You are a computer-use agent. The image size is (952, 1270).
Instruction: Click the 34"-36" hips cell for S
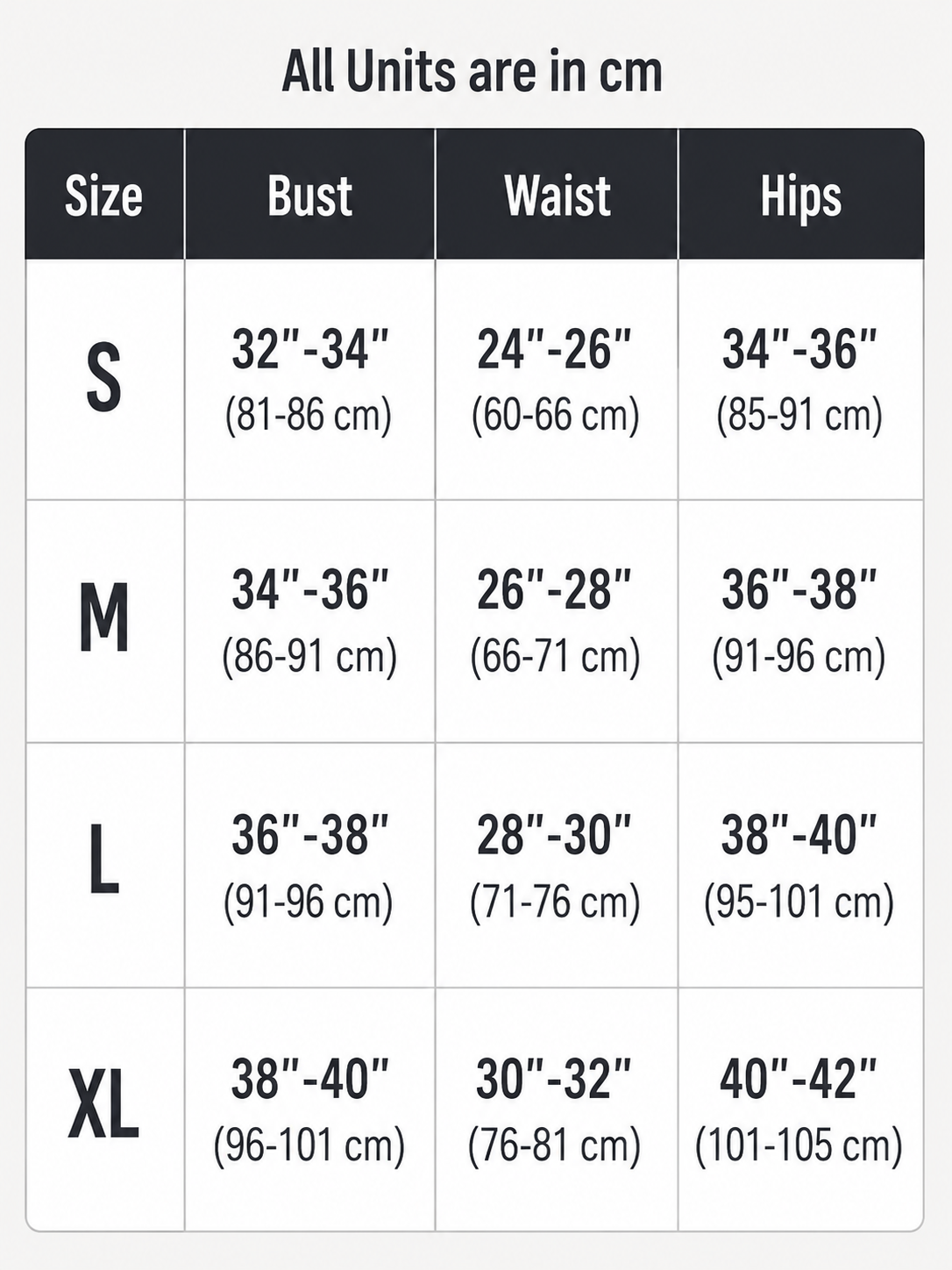[799, 349]
